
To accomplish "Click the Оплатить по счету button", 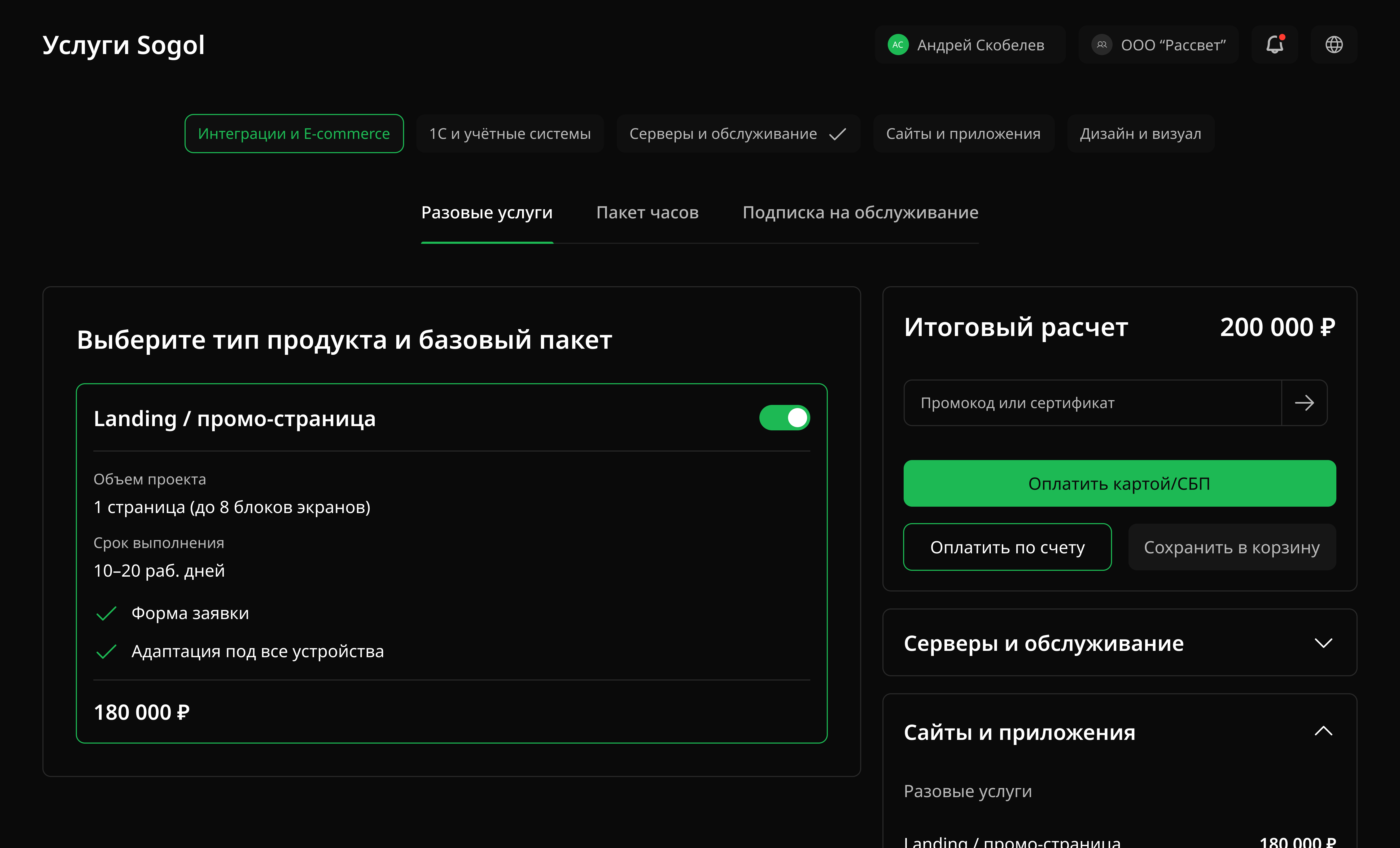I will tap(1007, 547).
